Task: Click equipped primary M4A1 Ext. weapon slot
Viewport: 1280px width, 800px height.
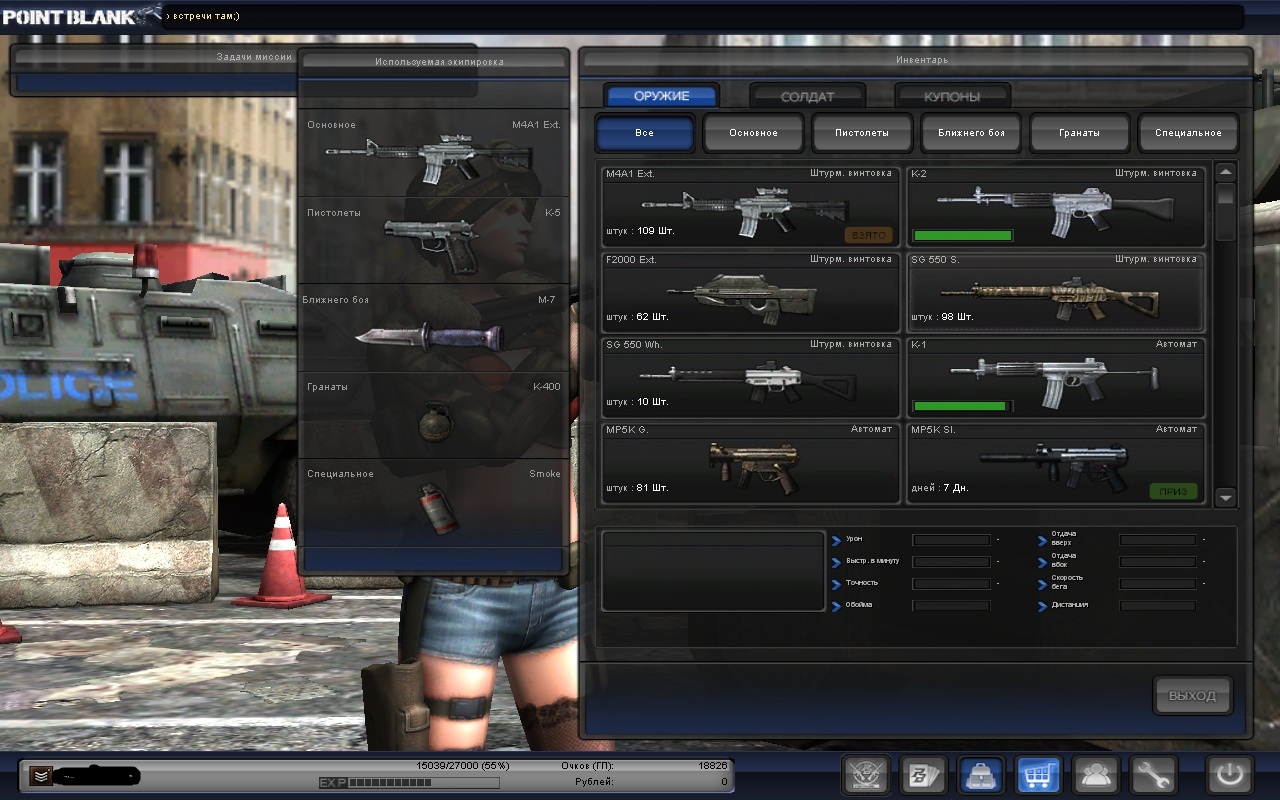Action: point(434,153)
